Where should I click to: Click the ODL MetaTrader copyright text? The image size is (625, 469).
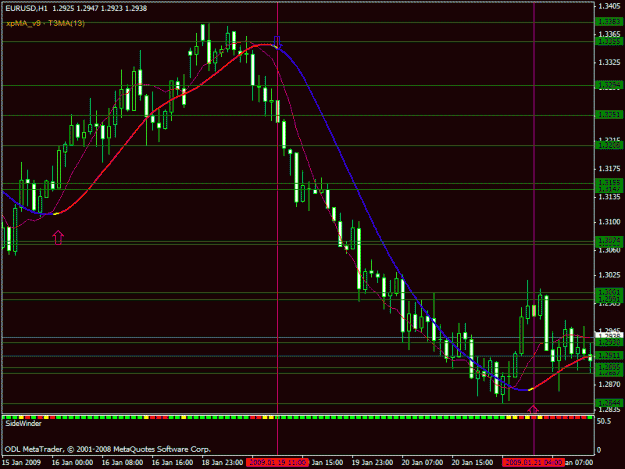coord(108,449)
